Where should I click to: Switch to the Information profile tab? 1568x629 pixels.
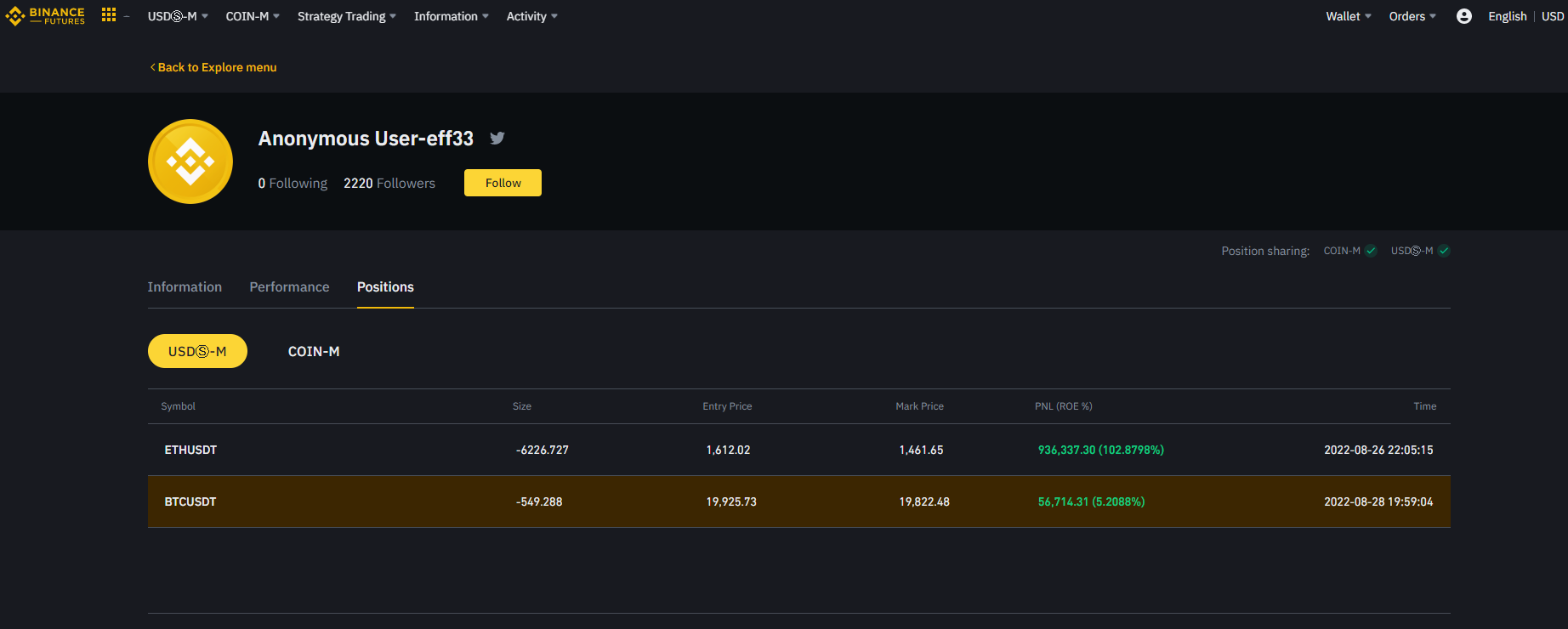[x=185, y=287]
